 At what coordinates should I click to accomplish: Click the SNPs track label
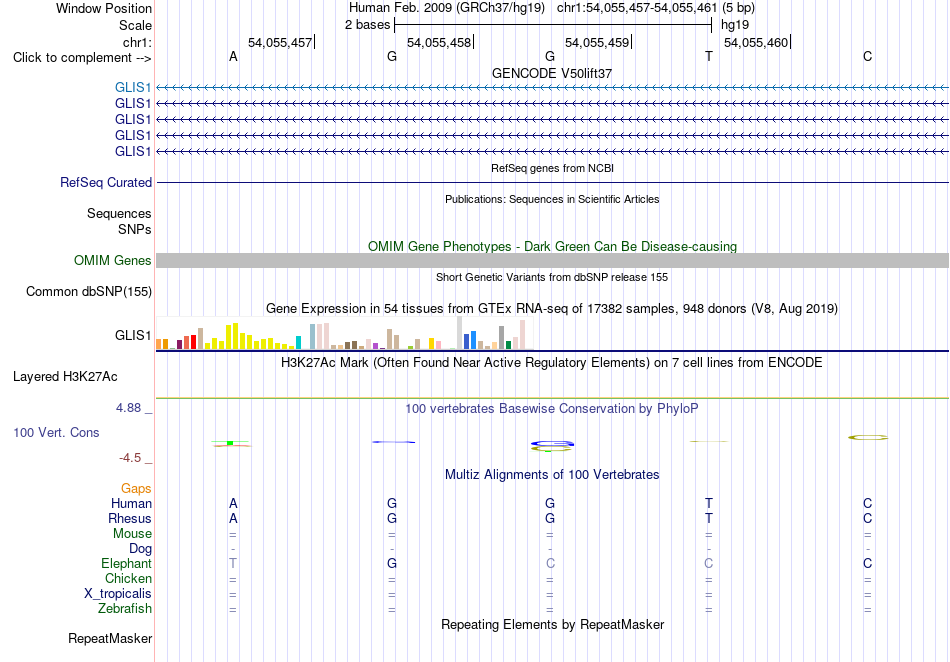click(135, 230)
